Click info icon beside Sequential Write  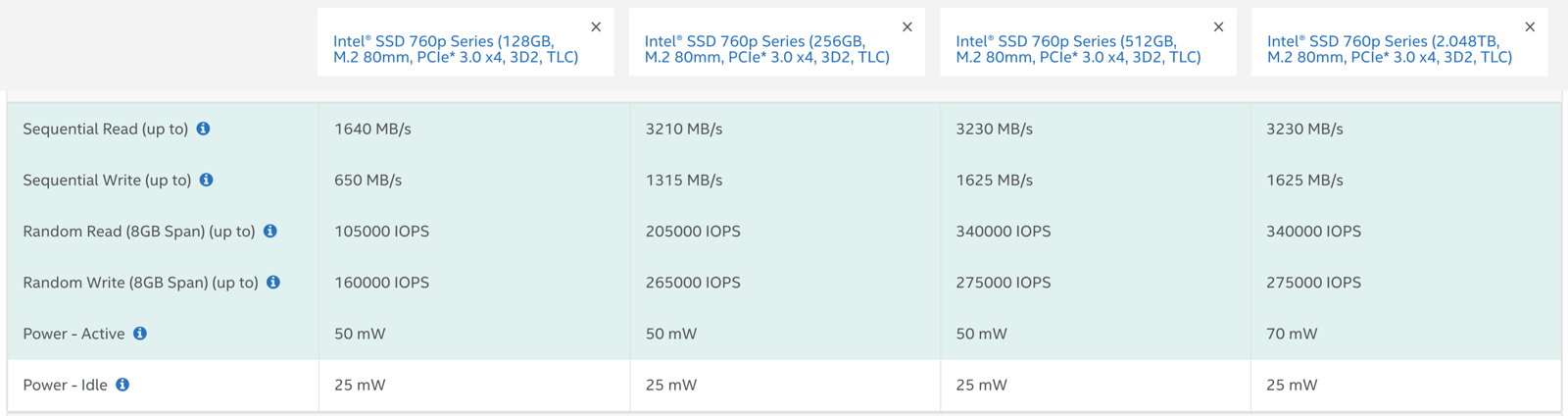click(206, 180)
